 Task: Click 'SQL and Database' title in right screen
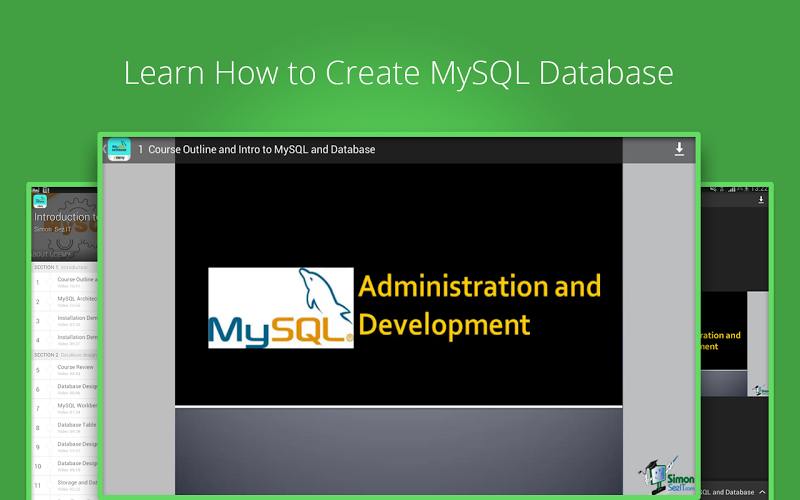pyautogui.click(x=728, y=492)
